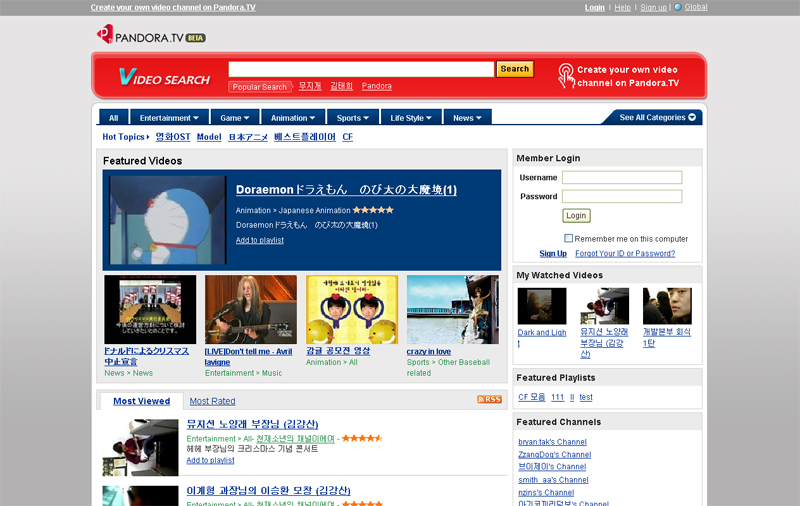Open Dark and Light watched video thumbnail
This screenshot has height=506, width=800.
click(542, 306)
